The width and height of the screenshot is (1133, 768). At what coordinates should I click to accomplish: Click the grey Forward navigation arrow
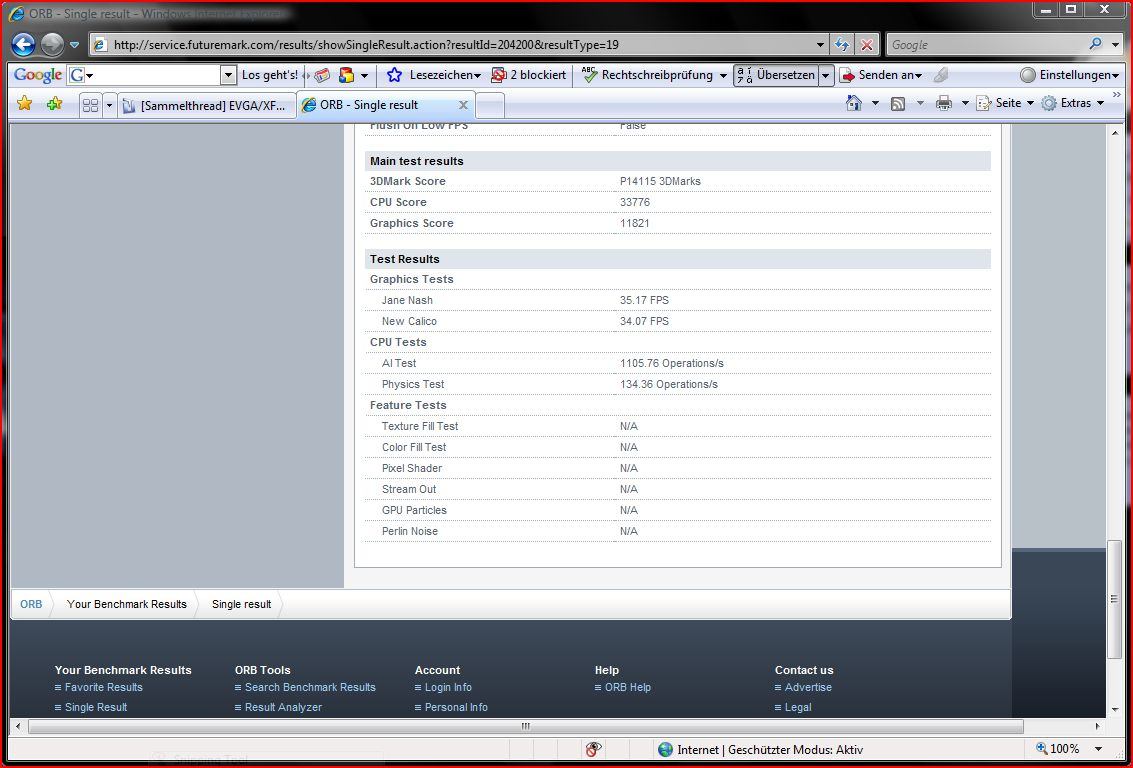pos(53,45)
